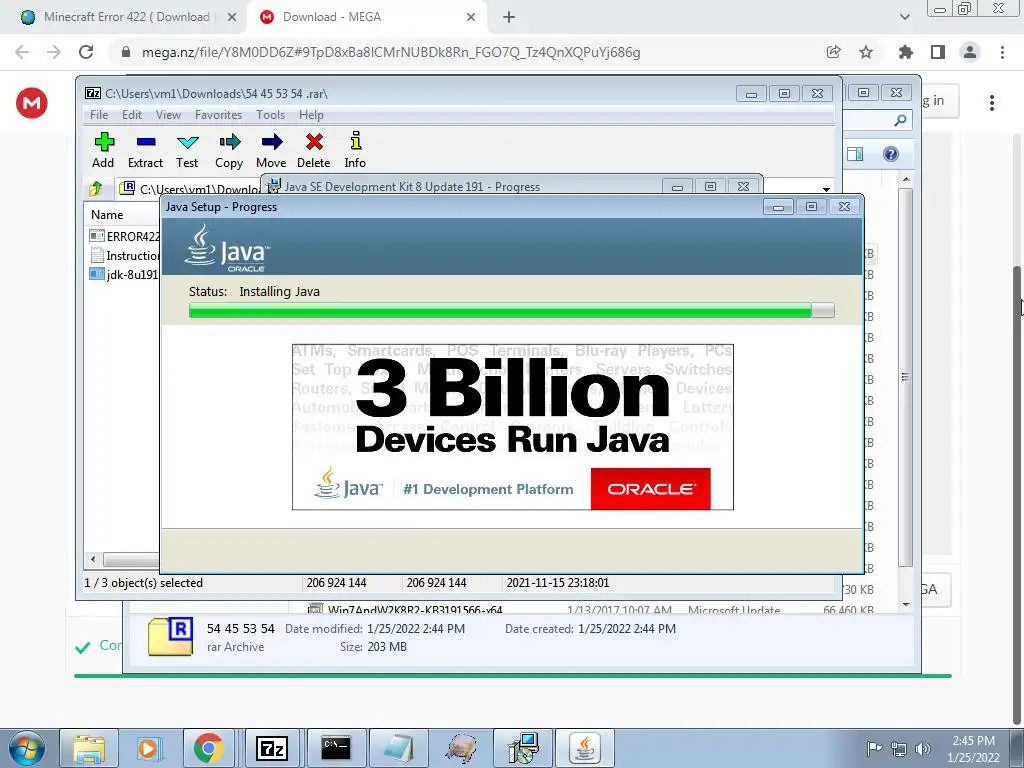Image resolution: width=1024 pixels, height=768 pixels.
Task: Click the Move tool in 7-Zip toolbar
Action: (x=271, y=150)
